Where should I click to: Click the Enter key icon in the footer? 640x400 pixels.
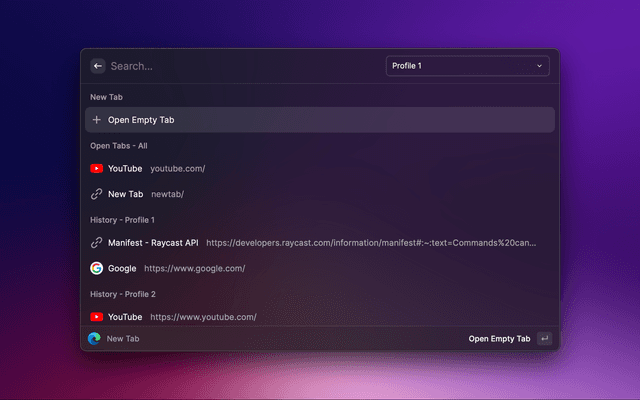(x=544, y=339)
